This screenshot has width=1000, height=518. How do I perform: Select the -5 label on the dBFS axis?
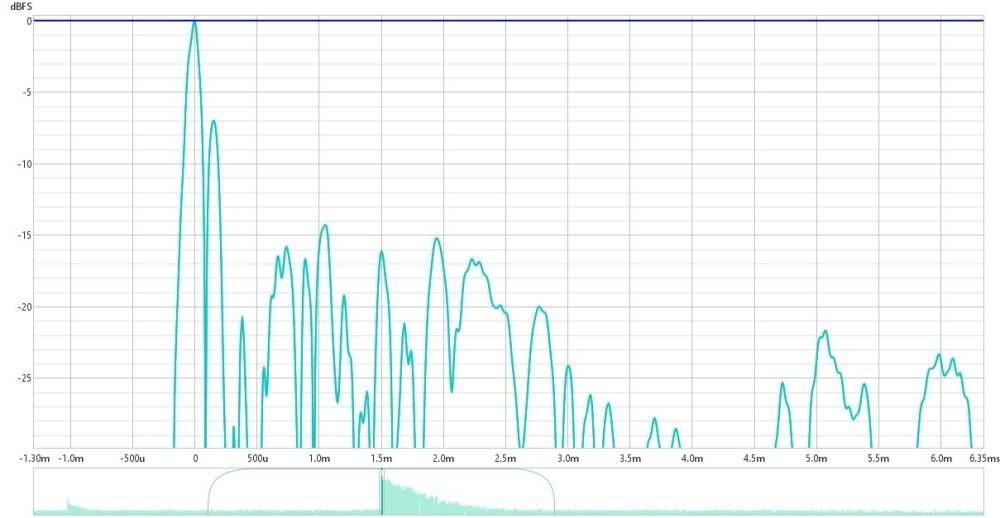point(27,92)
